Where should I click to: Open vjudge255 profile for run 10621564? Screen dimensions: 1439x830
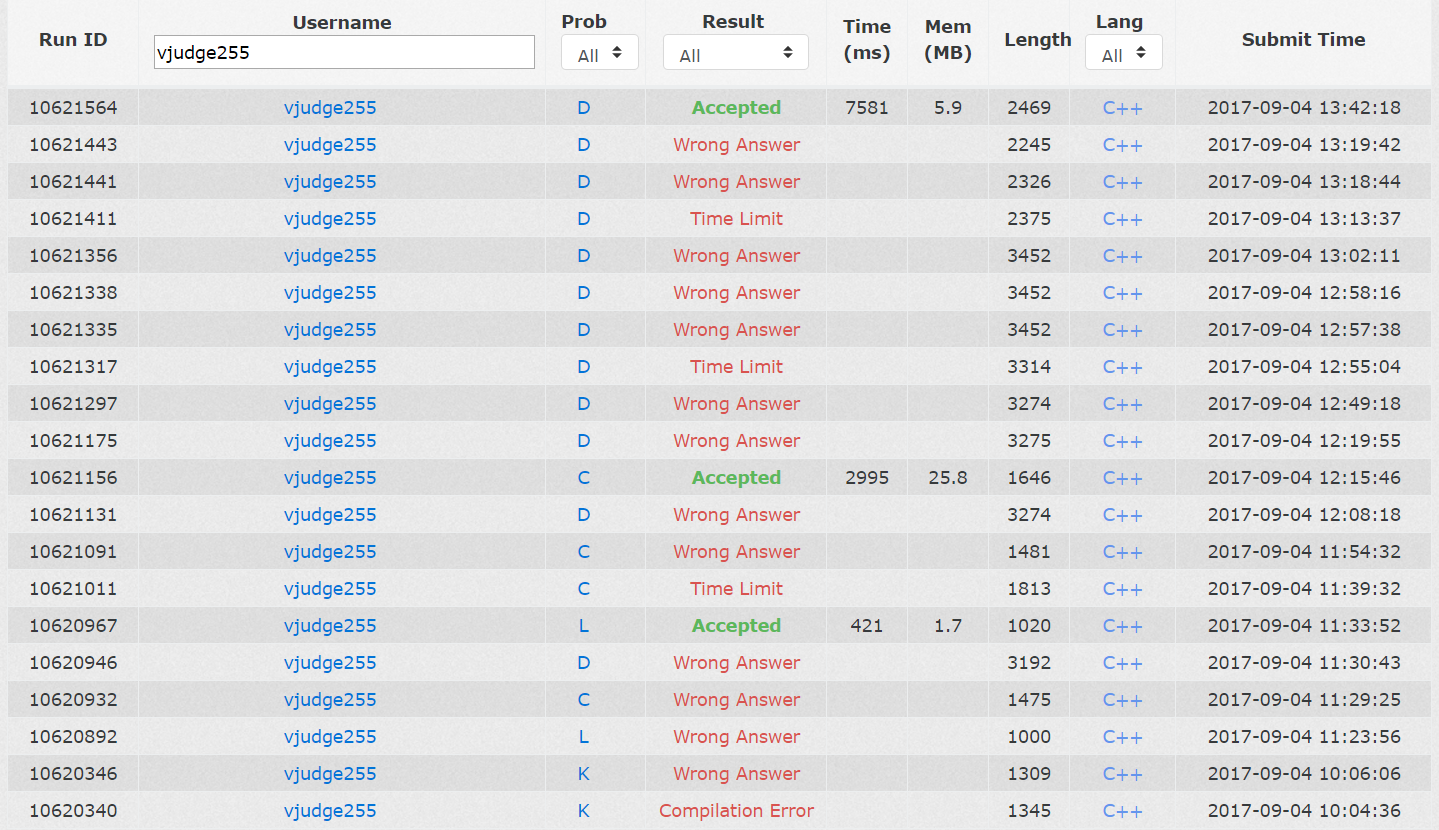(x=330, y=108)
